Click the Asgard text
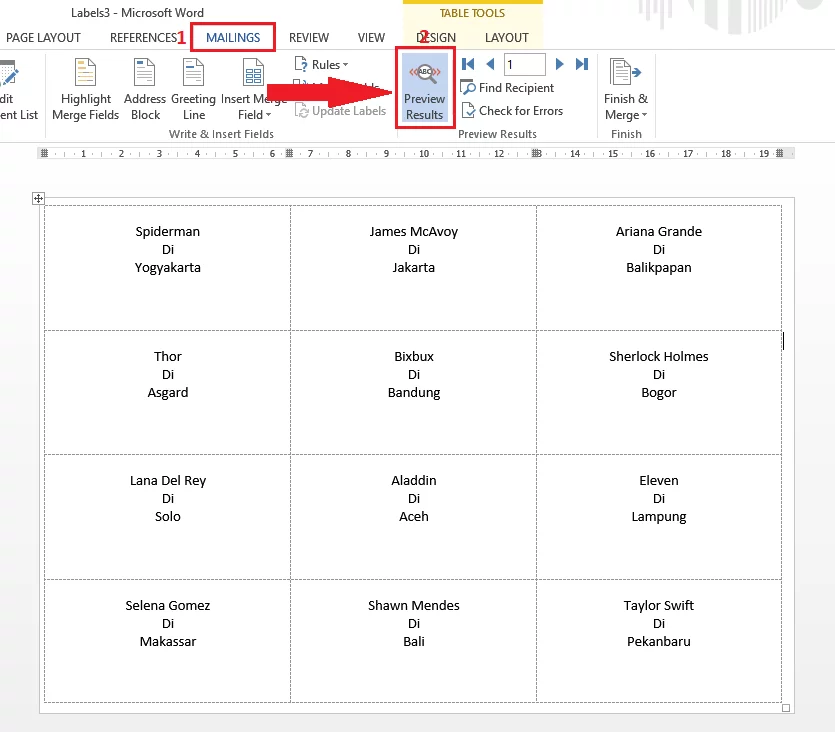Image resolution: width=835 pixels, height=732 pixels. click(168, 393)
